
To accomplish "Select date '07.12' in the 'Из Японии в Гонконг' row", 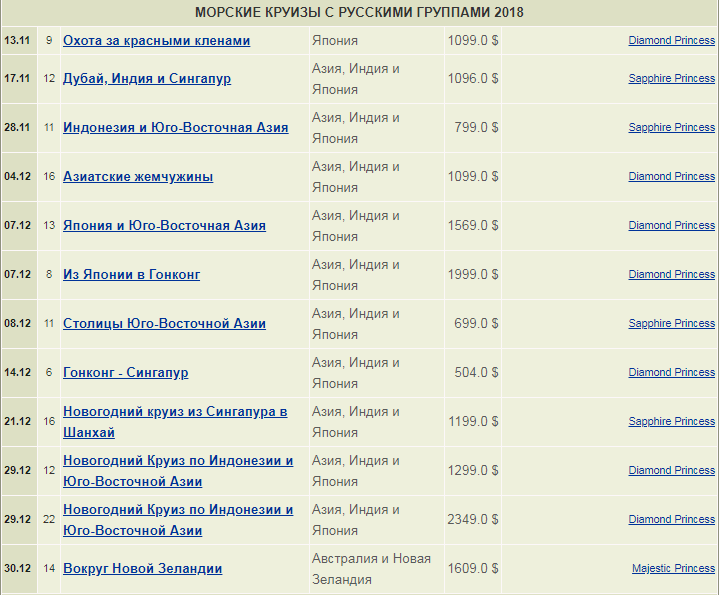I will (x=17, y=275).
